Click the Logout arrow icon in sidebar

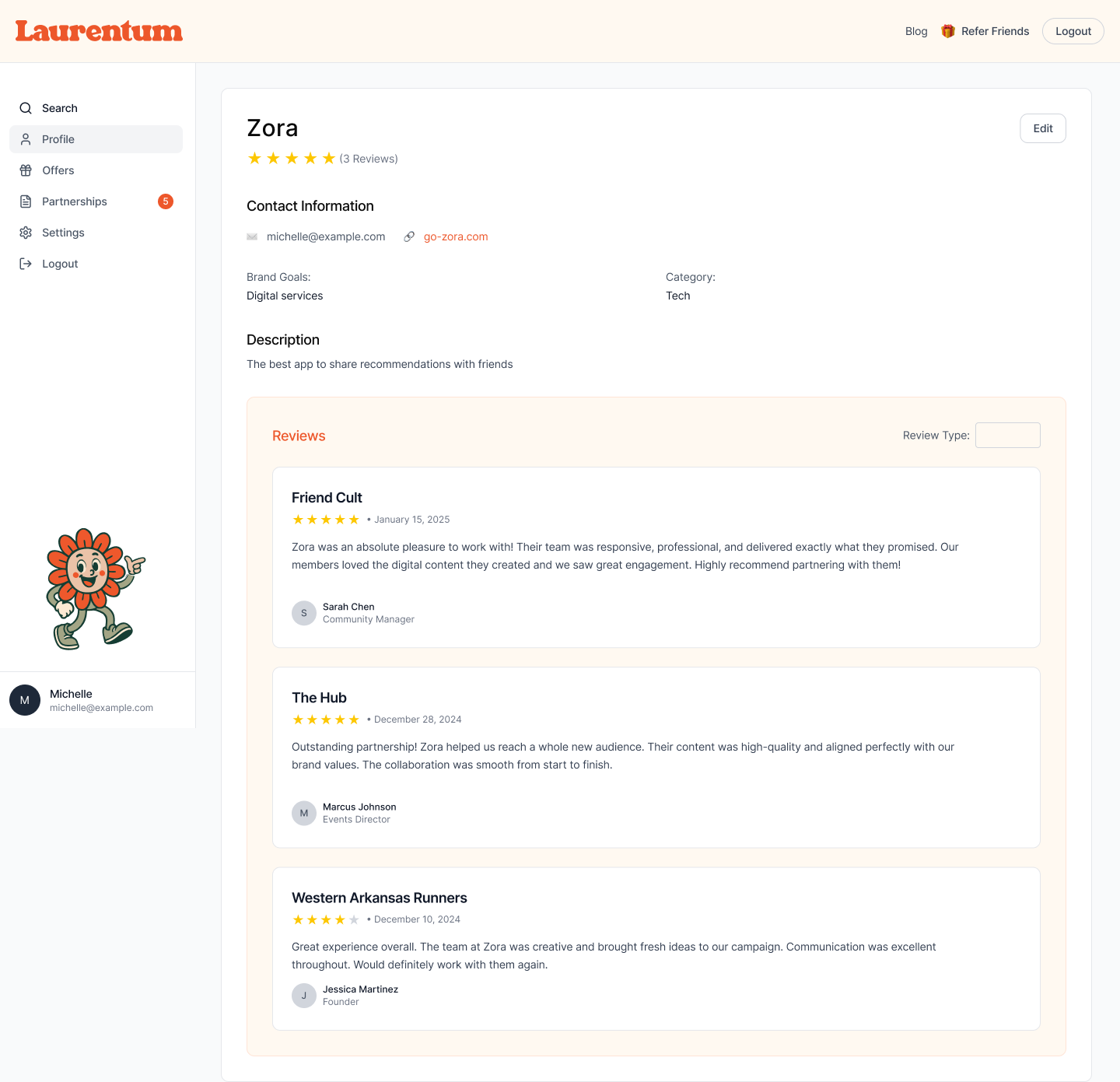coord(26,264)
